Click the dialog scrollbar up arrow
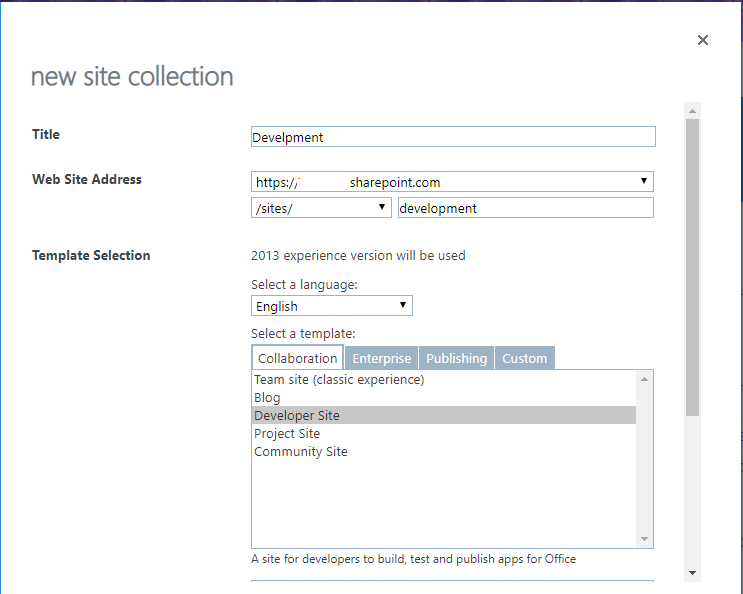This screenshot has height=594, width=743. (692, 110)
